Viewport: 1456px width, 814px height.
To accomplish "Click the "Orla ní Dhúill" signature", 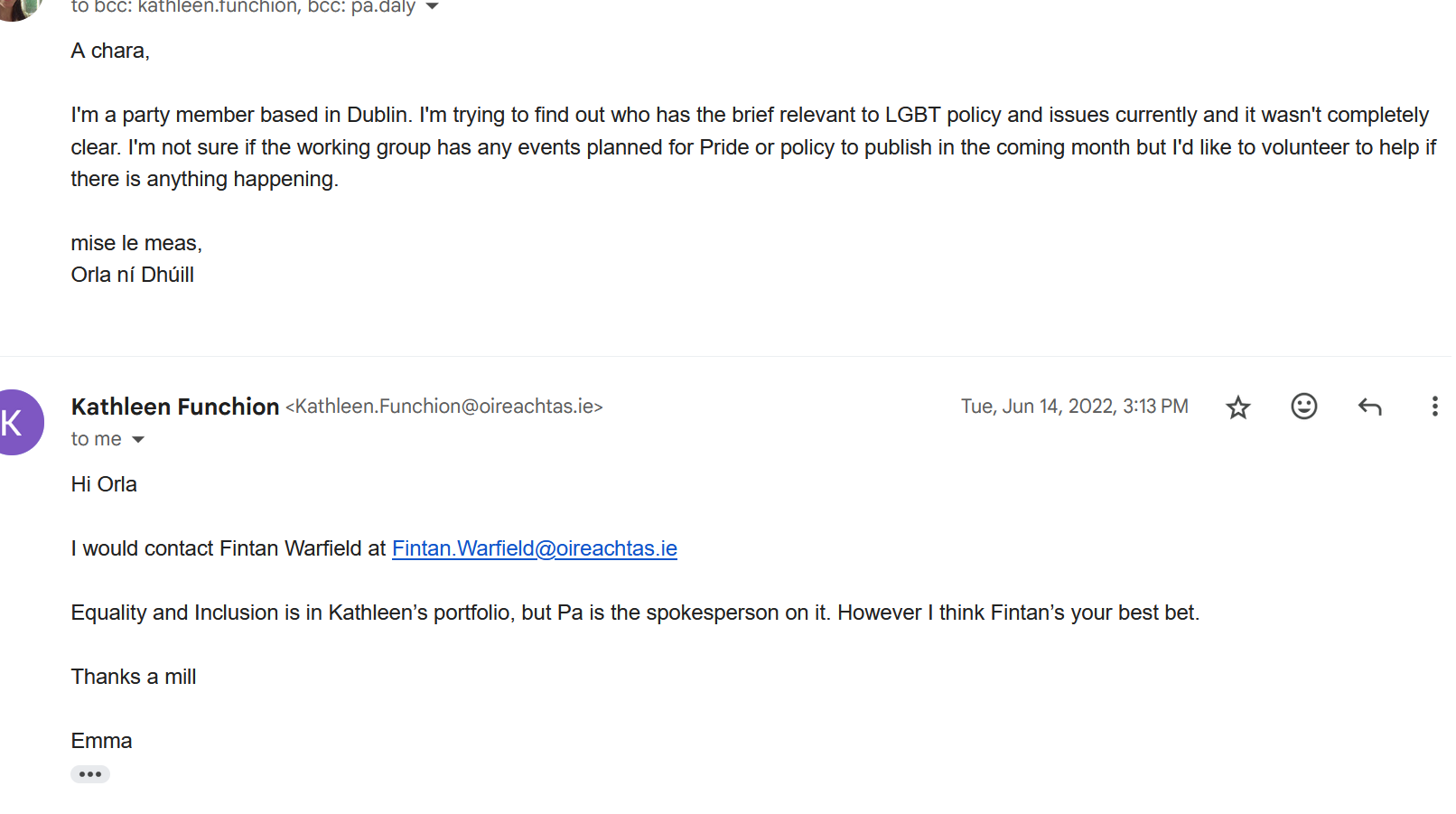I will 133,275.
